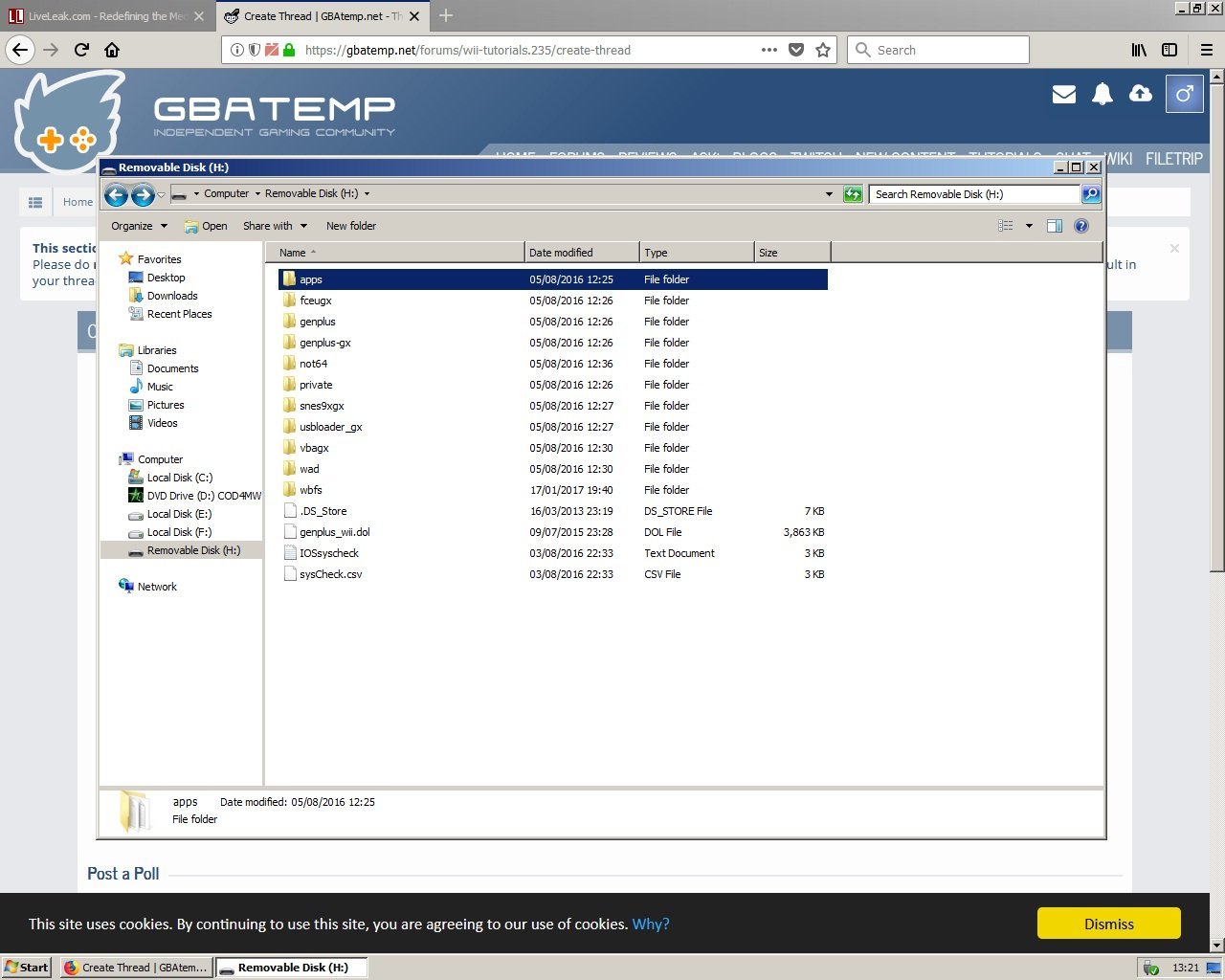Focus the Firefox Search box

point(938,50)
